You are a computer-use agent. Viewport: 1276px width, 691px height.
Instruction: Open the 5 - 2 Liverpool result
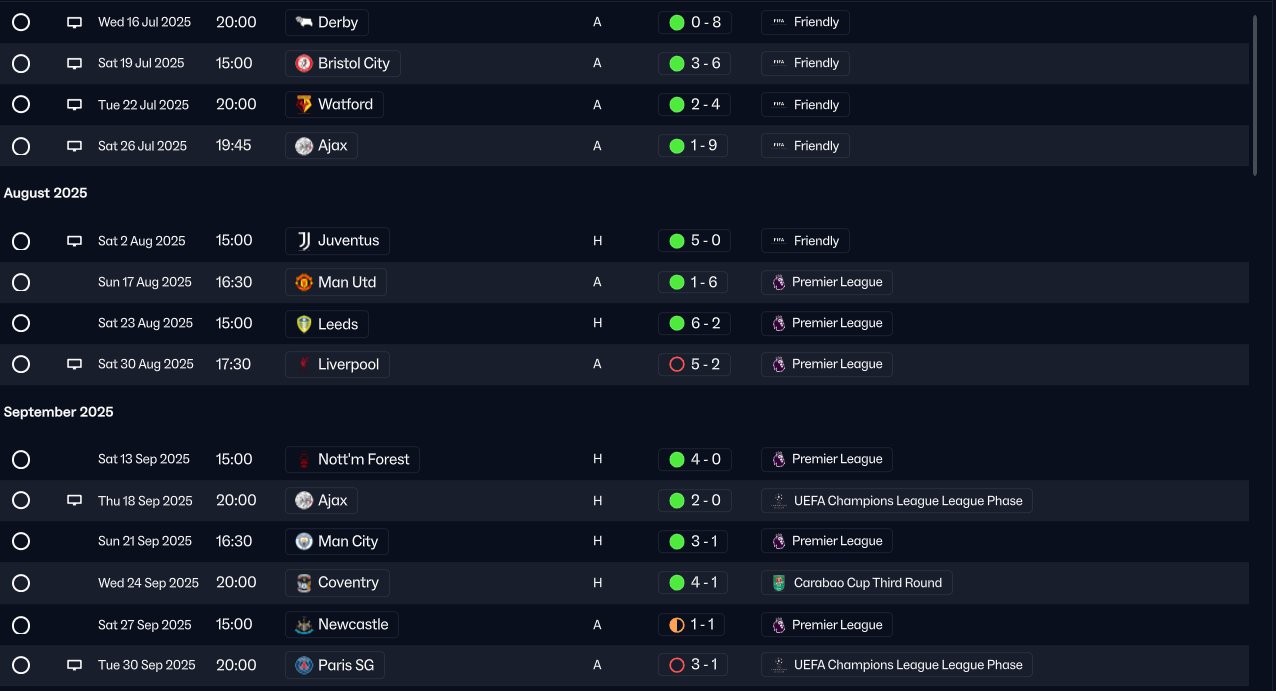coord(694,364)
